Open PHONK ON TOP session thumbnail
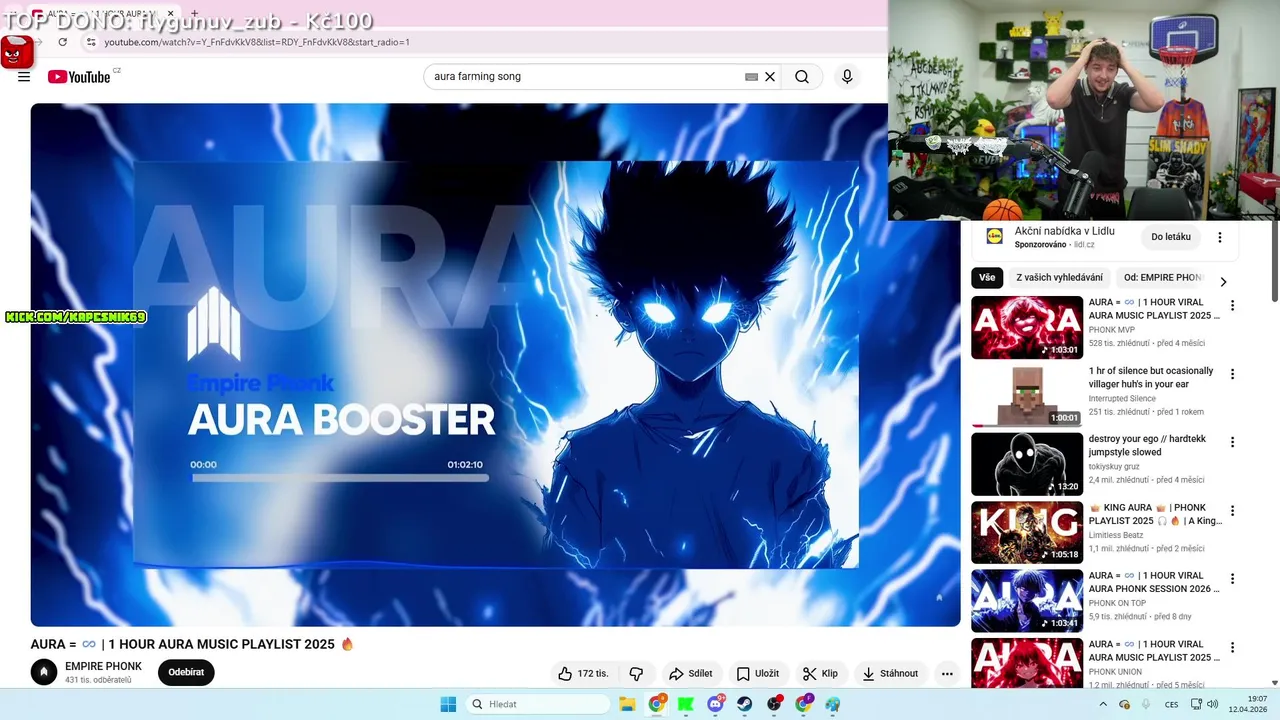Viewport: 1280px width, 720px height. pos(1027,600)
